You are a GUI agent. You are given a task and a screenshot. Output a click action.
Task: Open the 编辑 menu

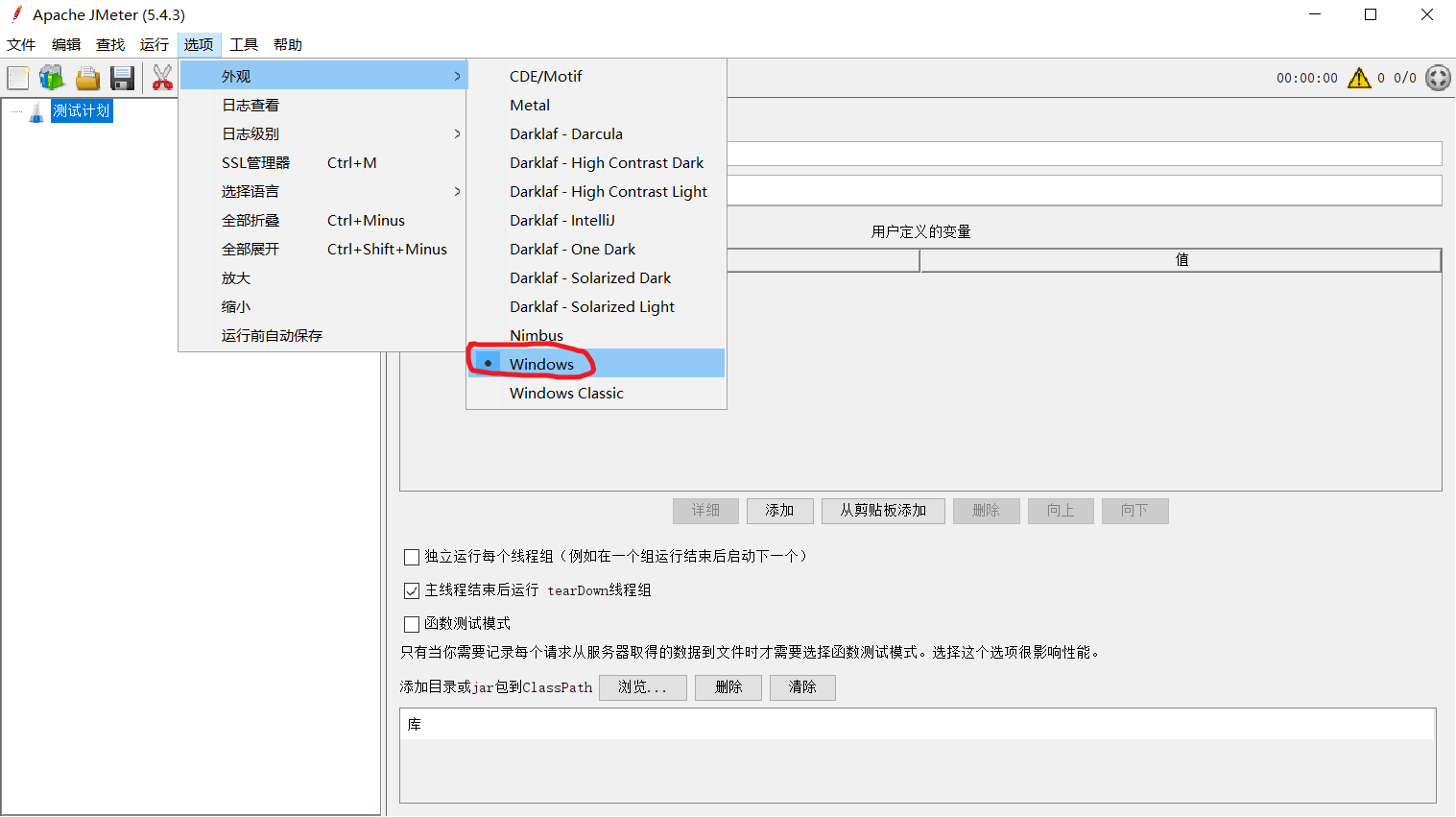66,45
